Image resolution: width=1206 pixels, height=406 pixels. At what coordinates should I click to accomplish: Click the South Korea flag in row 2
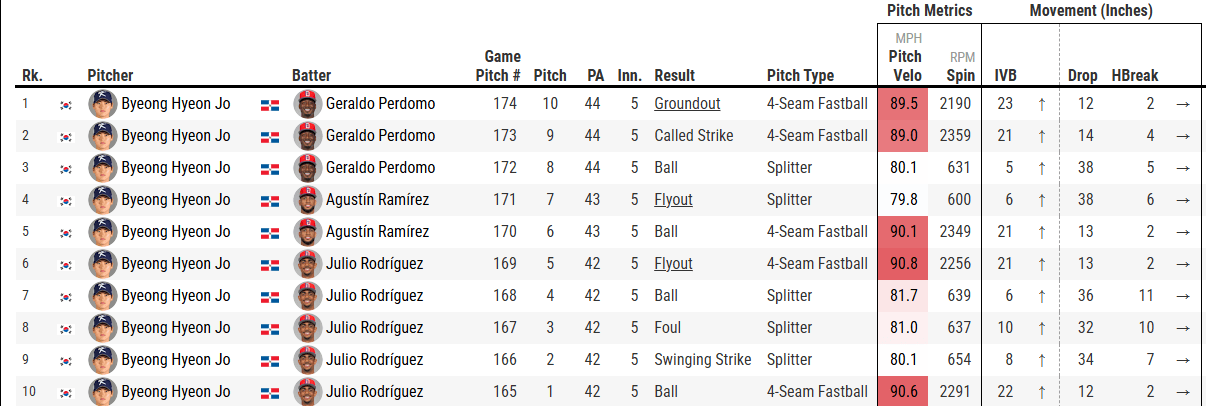tap(67, 136)
